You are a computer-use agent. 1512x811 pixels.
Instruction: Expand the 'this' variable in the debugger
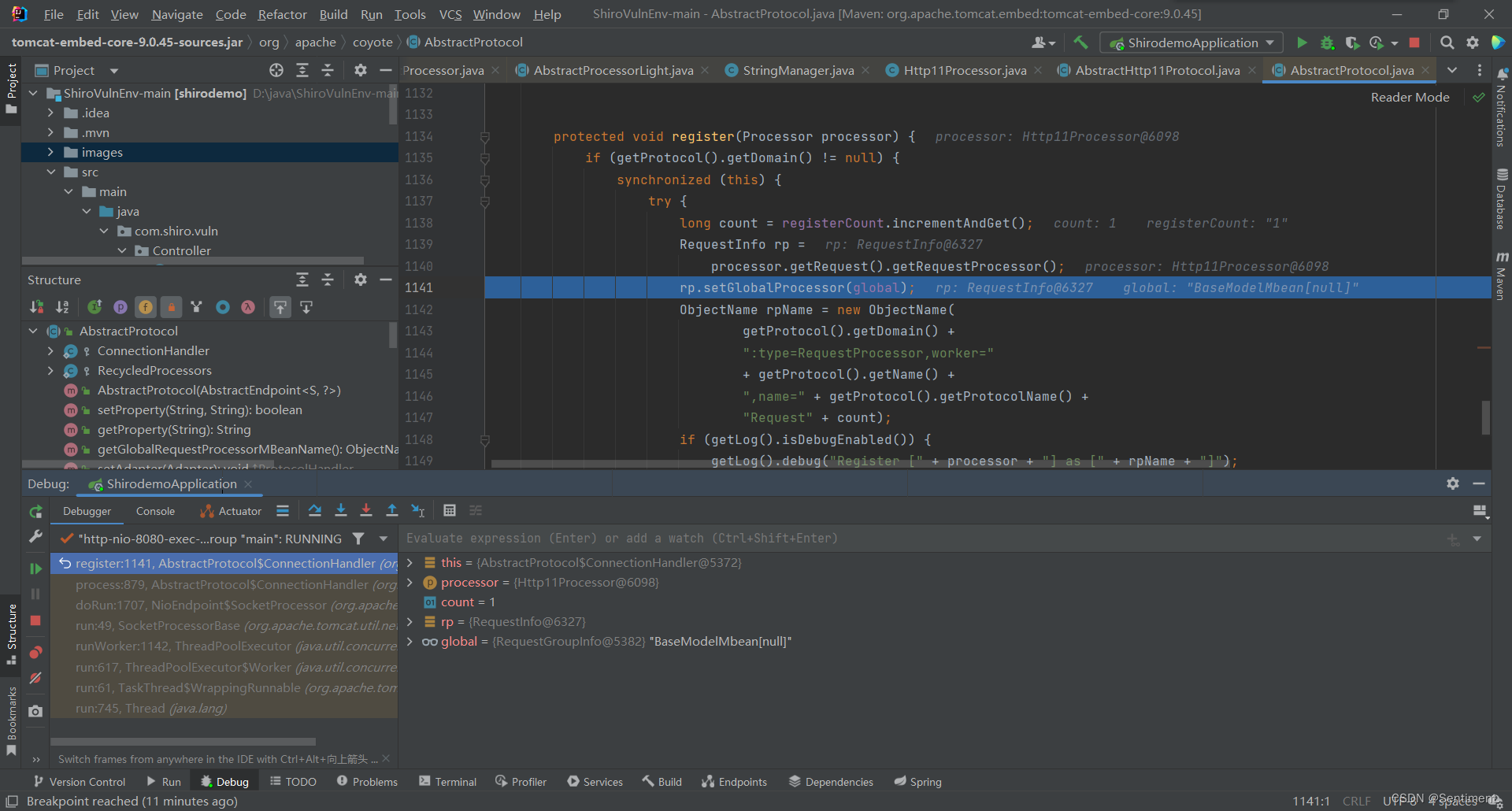(409, 562)
